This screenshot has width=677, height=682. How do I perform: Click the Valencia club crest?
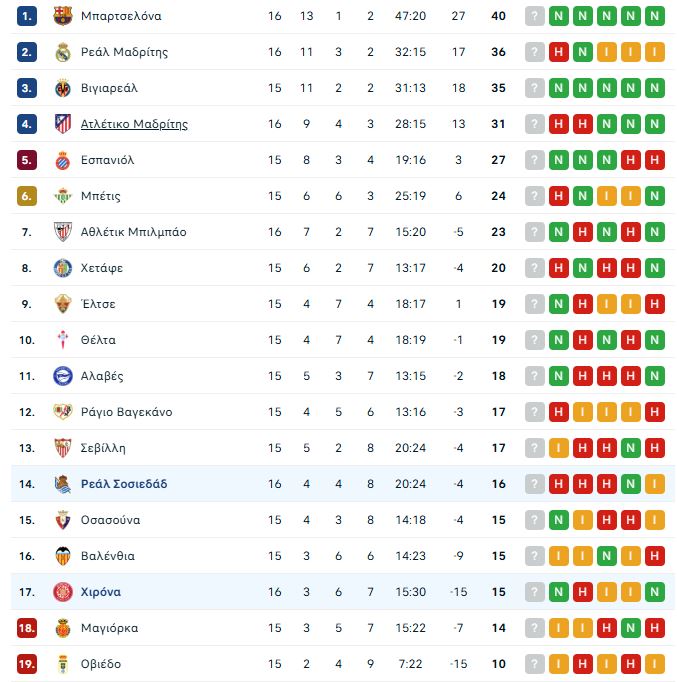tap(63, 556)
